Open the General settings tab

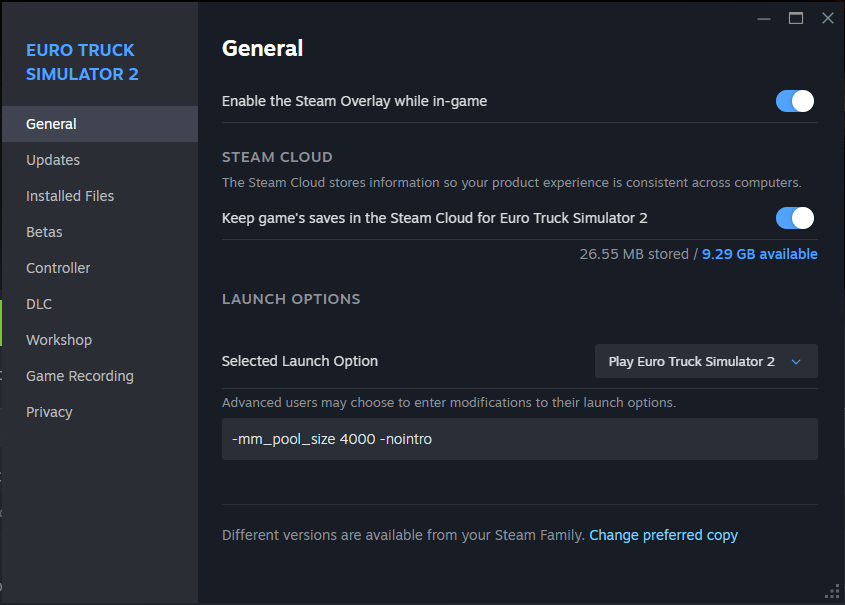click(x=51, y=124)
